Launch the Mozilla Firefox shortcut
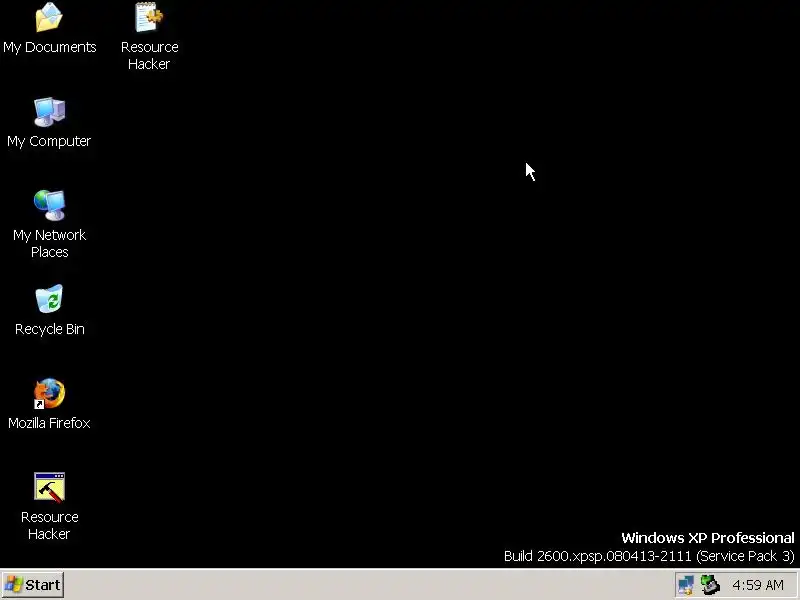Viewport: 800px width, 600px height. tap(49, 393)
